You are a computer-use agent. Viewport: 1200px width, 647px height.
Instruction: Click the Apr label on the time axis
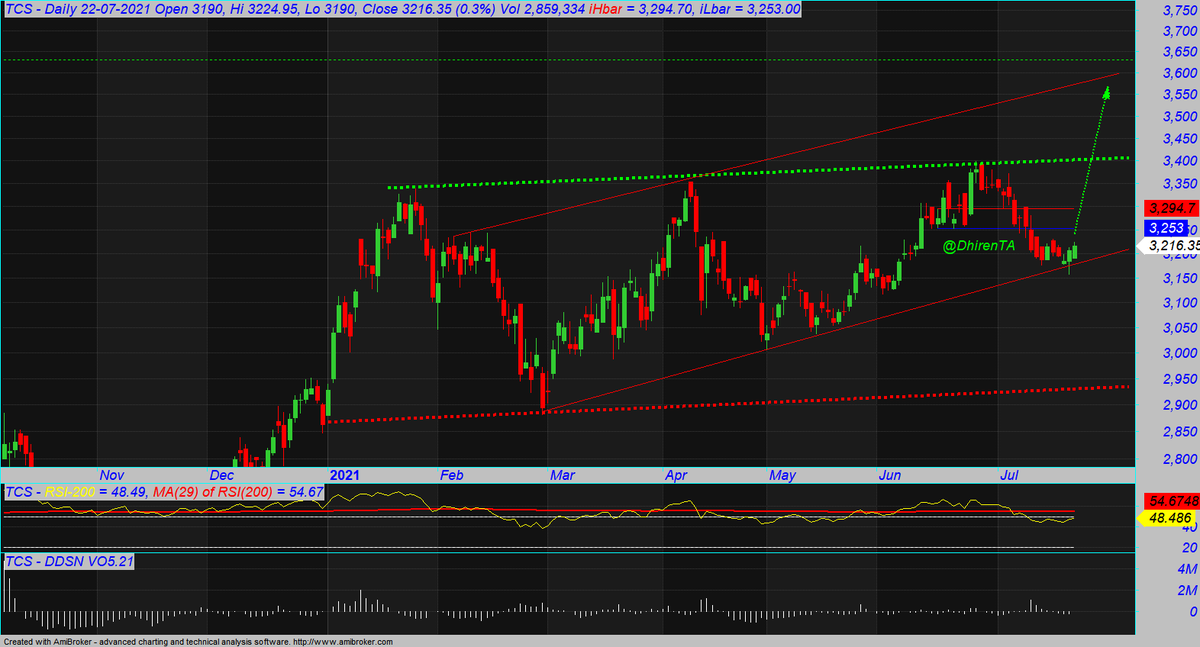point(676,475)
